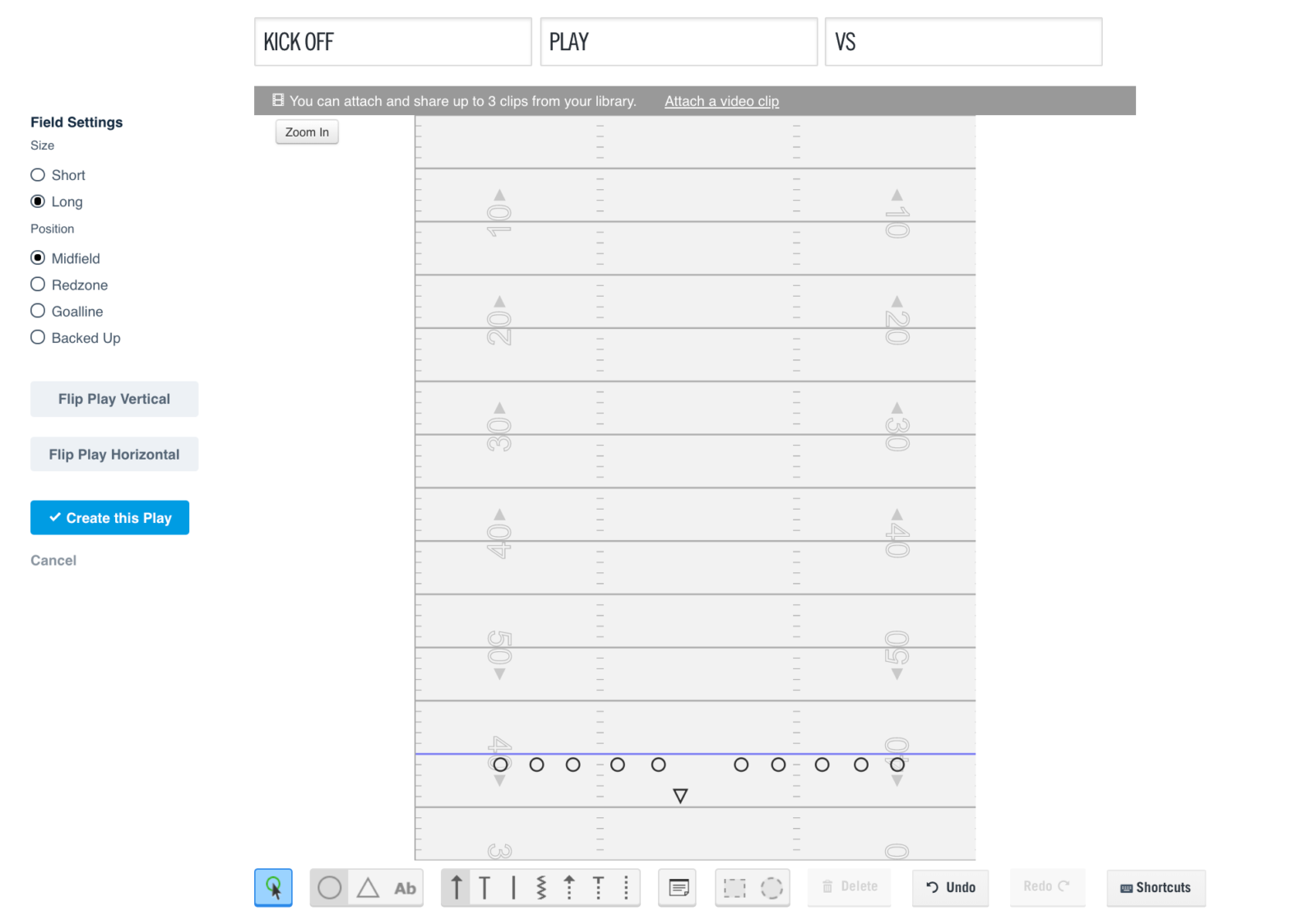Image resolution: width=1316 pixels, height=920 pixels.
Task: Select the Backed Up position option
Action: coord(38,337)
